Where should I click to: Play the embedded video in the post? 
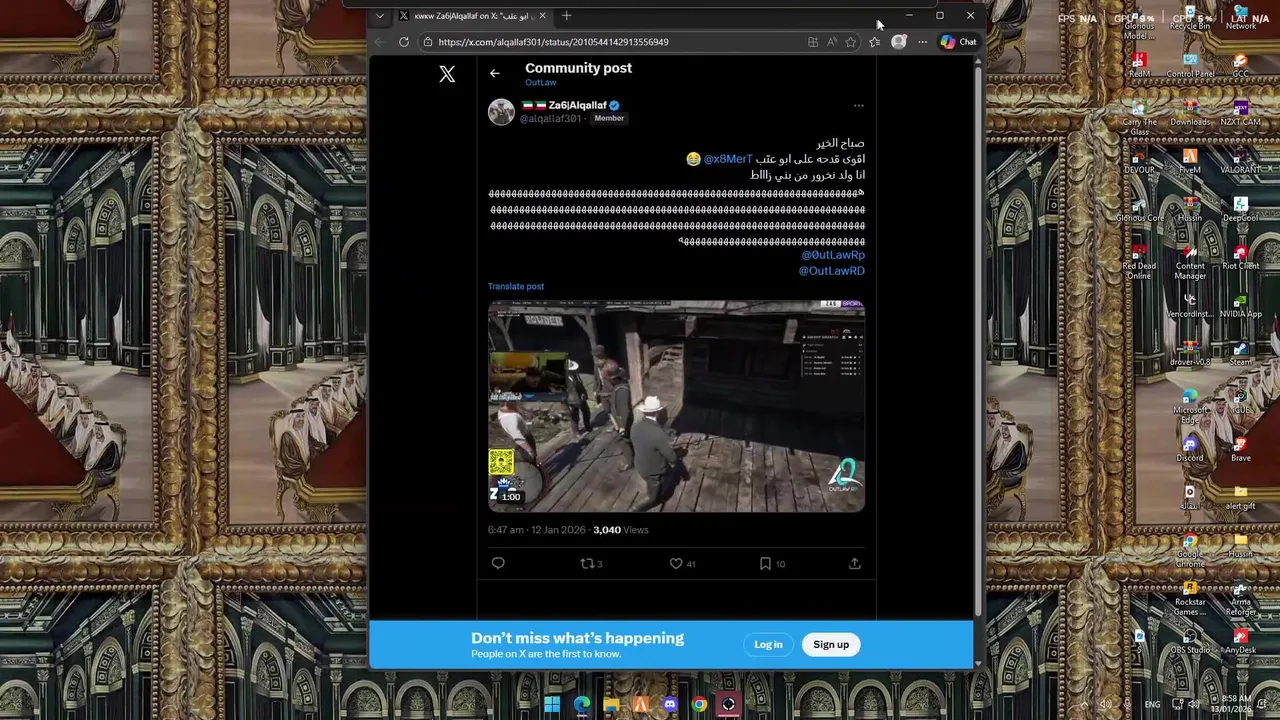676,406
